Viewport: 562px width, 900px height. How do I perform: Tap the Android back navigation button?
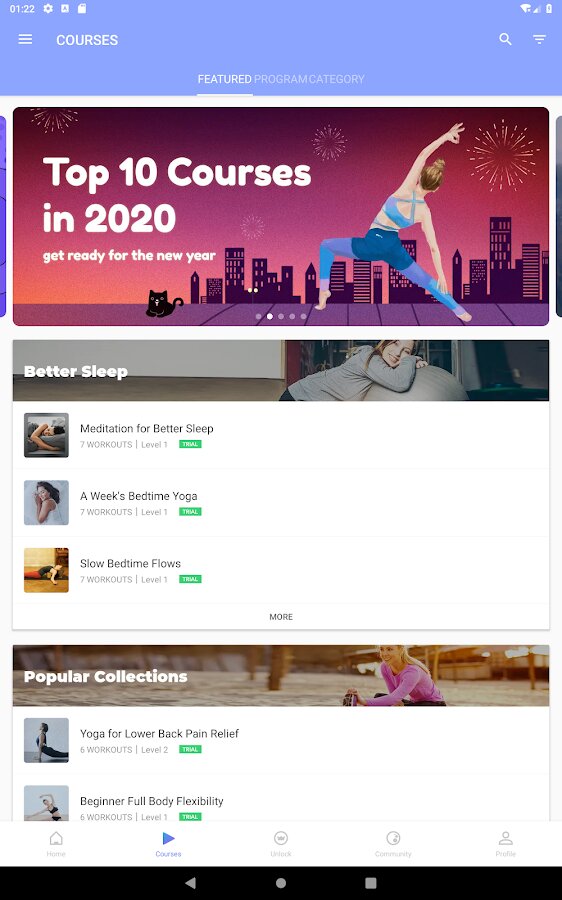click(x=191, y=883)
